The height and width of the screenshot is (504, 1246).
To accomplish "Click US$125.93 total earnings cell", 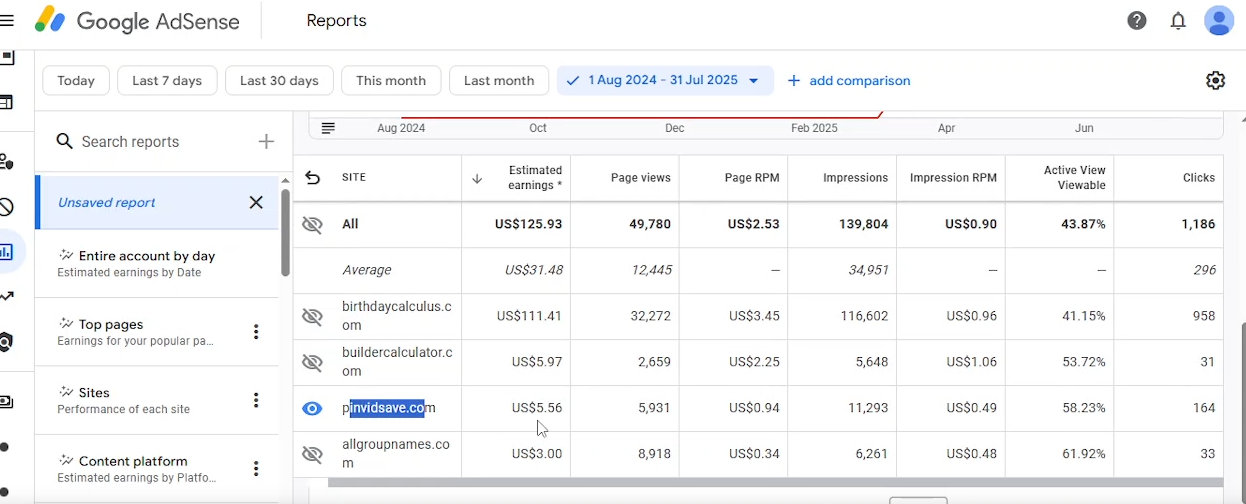I will point(528,225).
